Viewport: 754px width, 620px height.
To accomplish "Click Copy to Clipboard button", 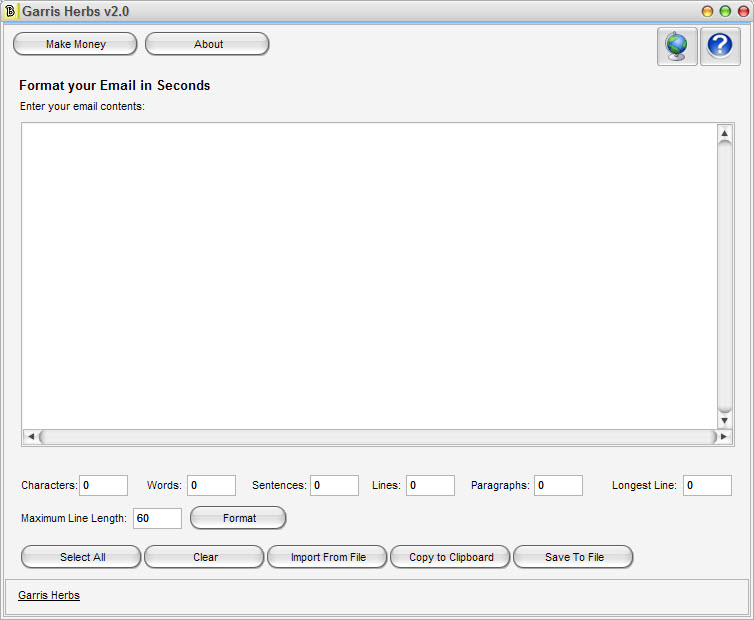I will tap(450, 557).
